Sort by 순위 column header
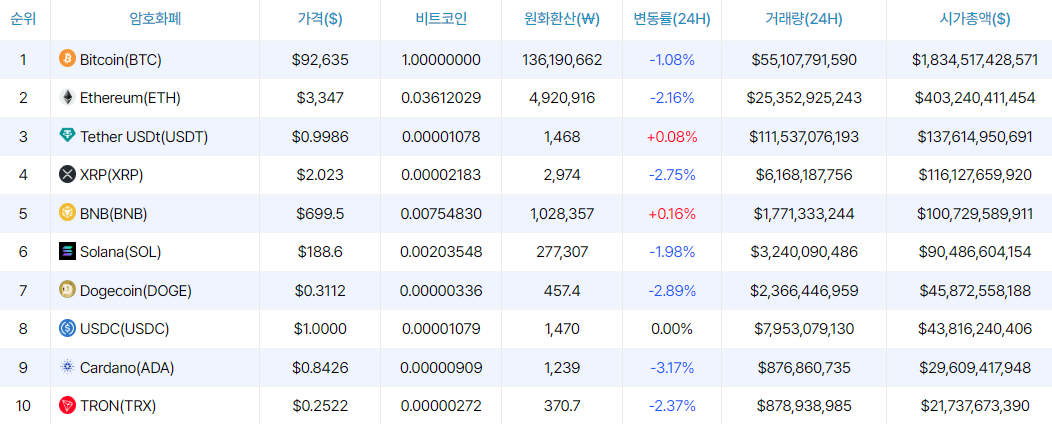The height and width of the screenshot is (424, 1052). tap(23, 19)
